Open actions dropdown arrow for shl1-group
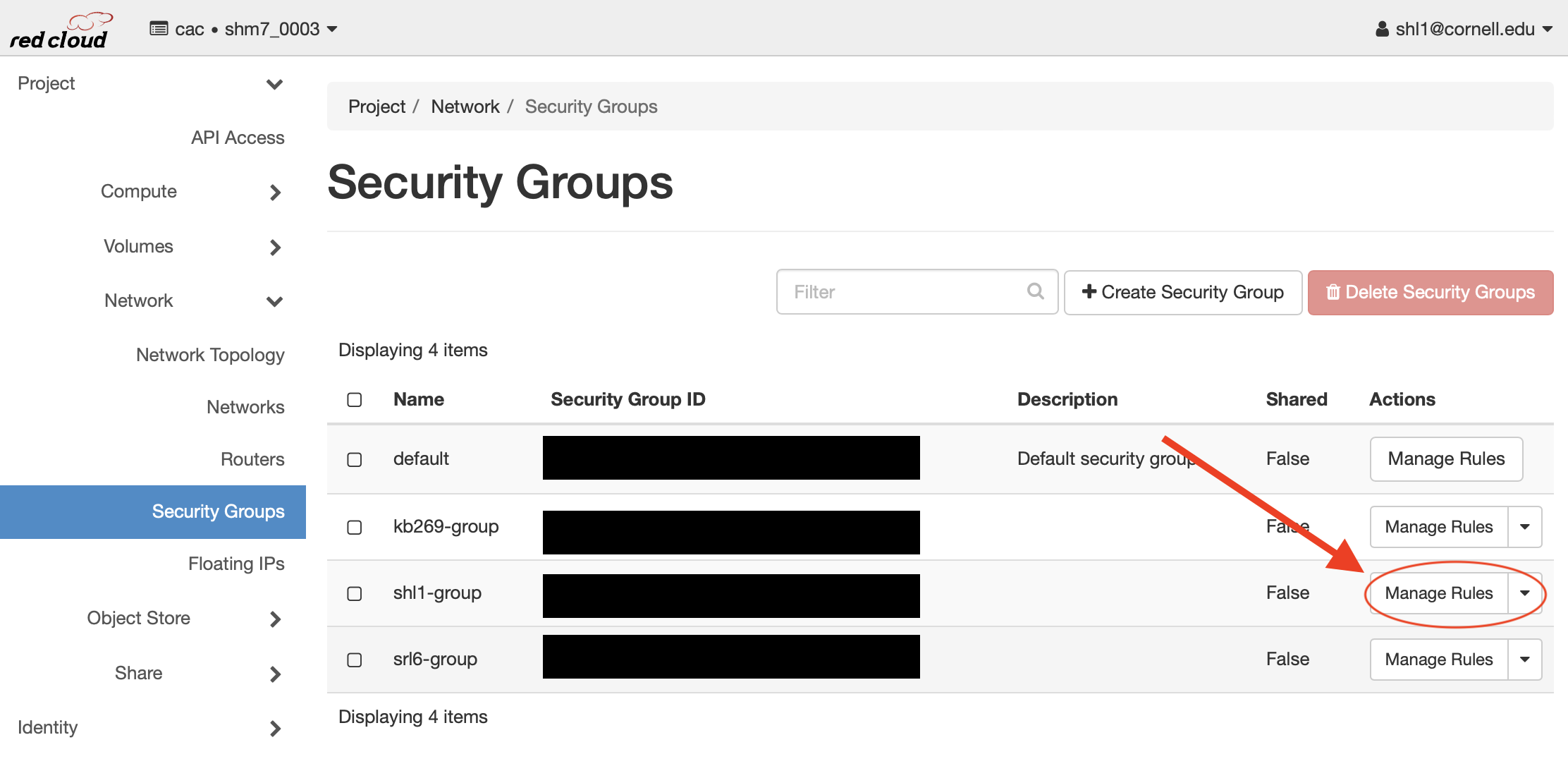Viewport: 1568px width, 759px height. (1525, 593)
